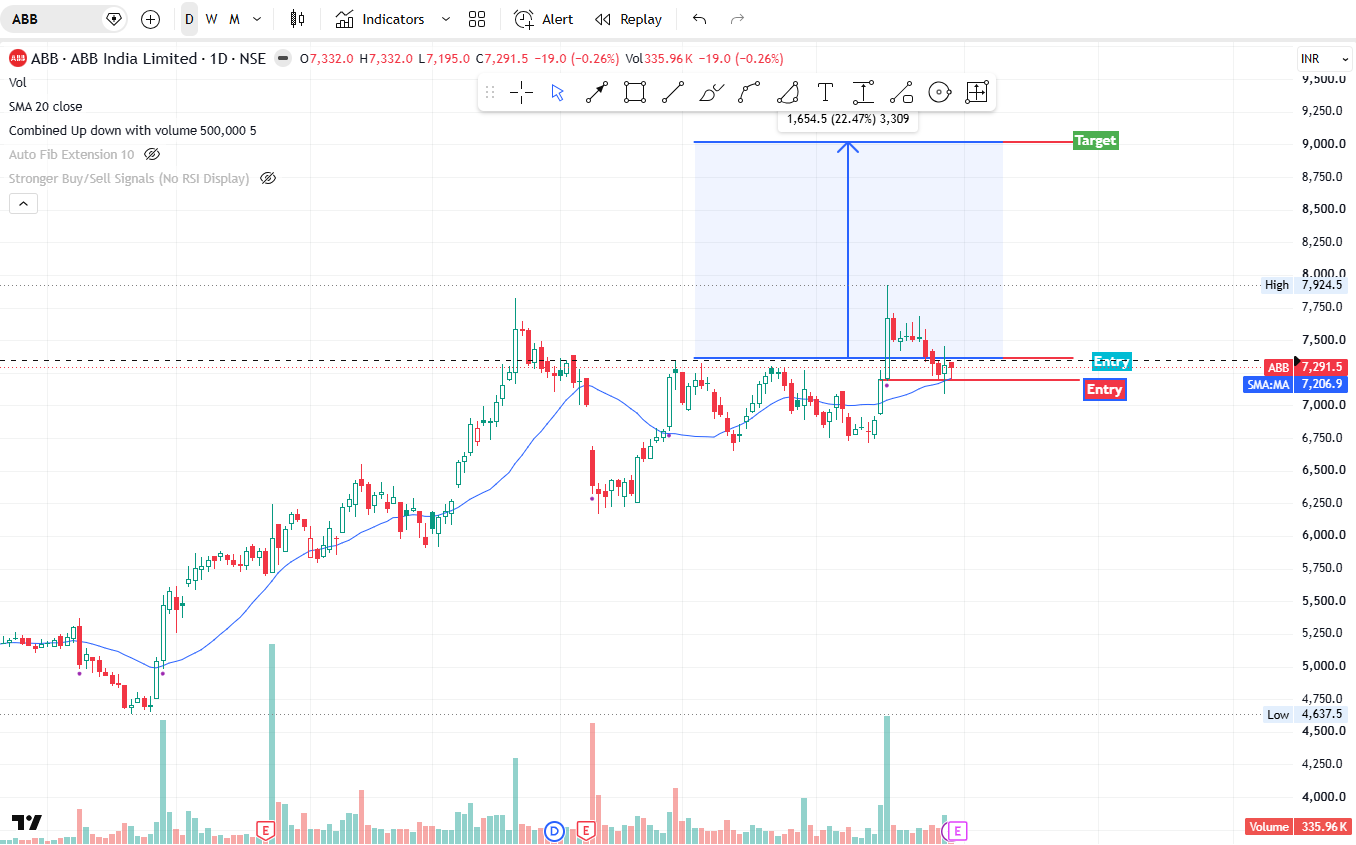Select the arrow pointer cursor tool
The height and width of the screenshot is (845, 1356).
tap(558, 93)
